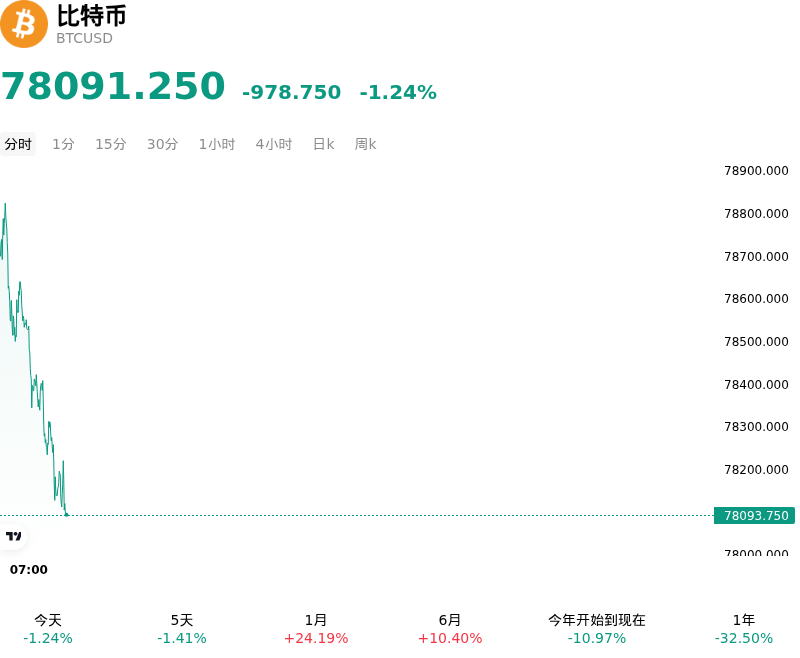Switch to the 15分 interval
Screen dimensions: 800x658
(111, 144)
